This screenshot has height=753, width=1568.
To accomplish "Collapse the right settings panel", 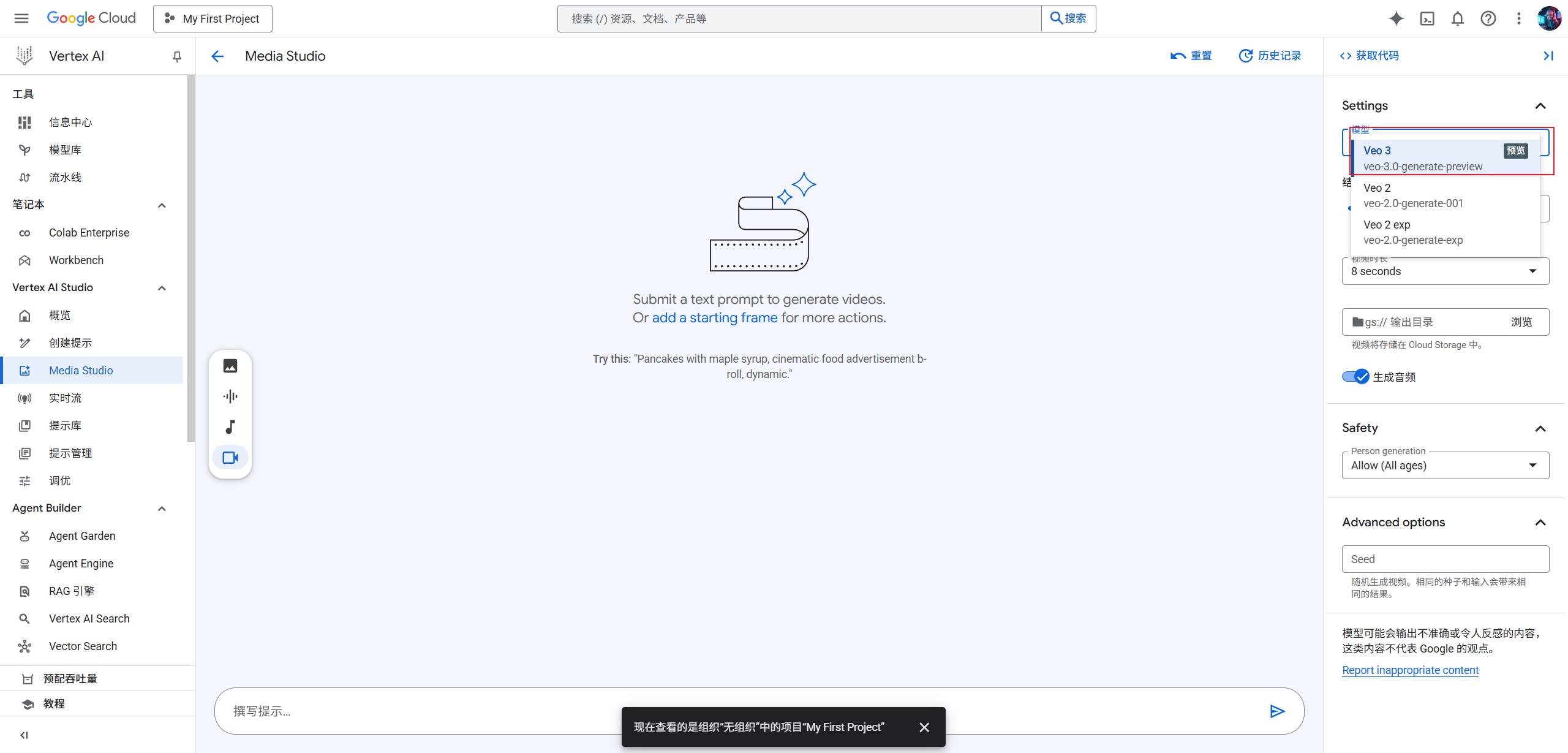I will tap(1548, 56).
